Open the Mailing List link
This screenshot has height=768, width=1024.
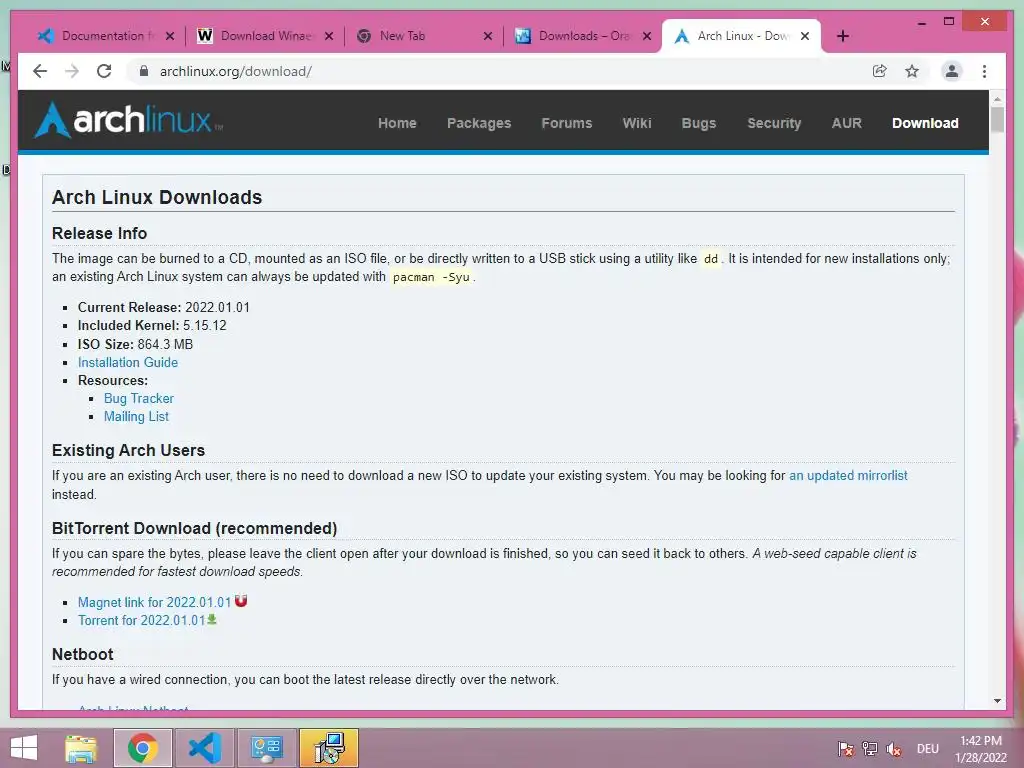pyautogui.click(x=136, y=416)
